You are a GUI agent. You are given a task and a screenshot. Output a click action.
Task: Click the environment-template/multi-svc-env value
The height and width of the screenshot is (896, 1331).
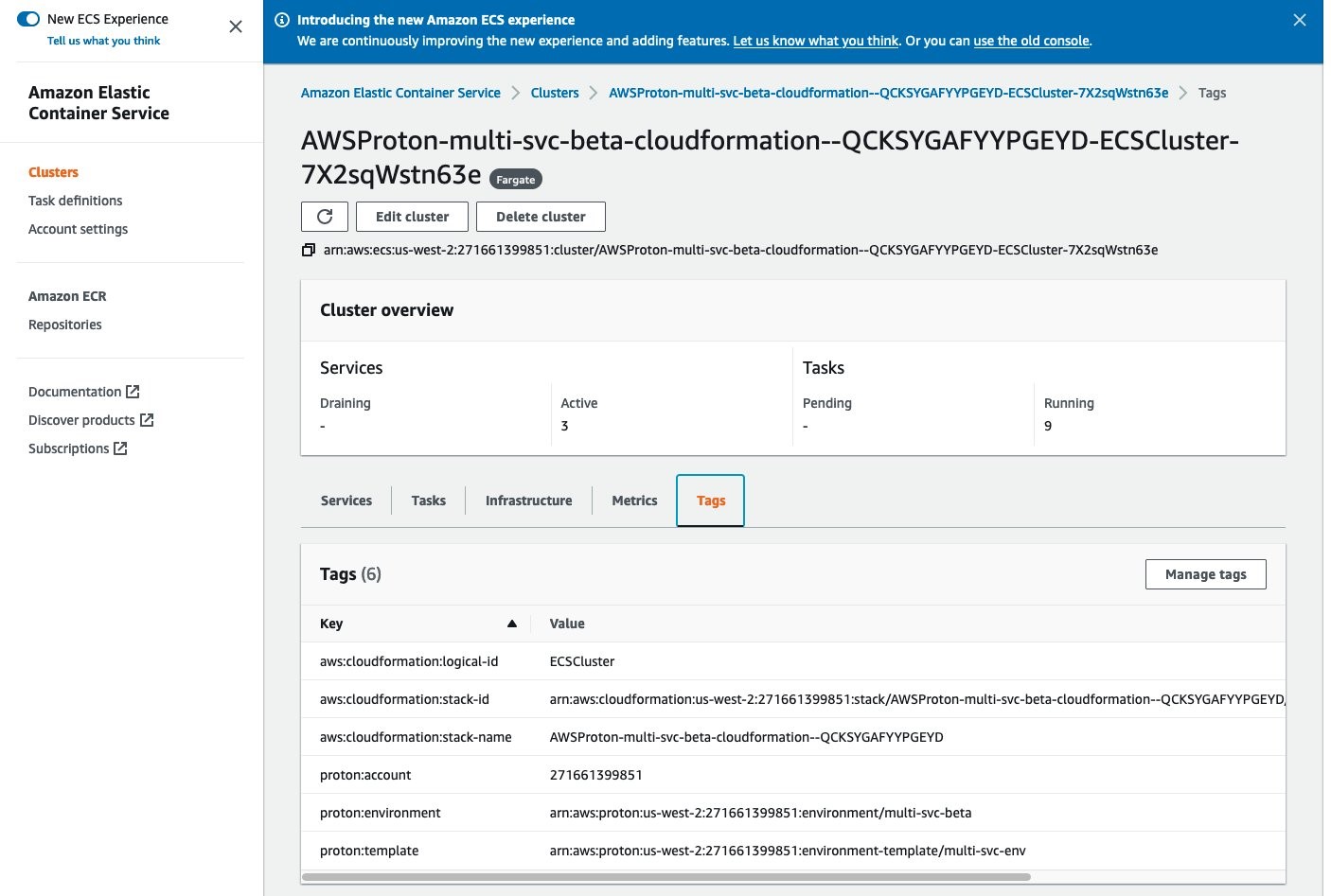pos(788,851)
